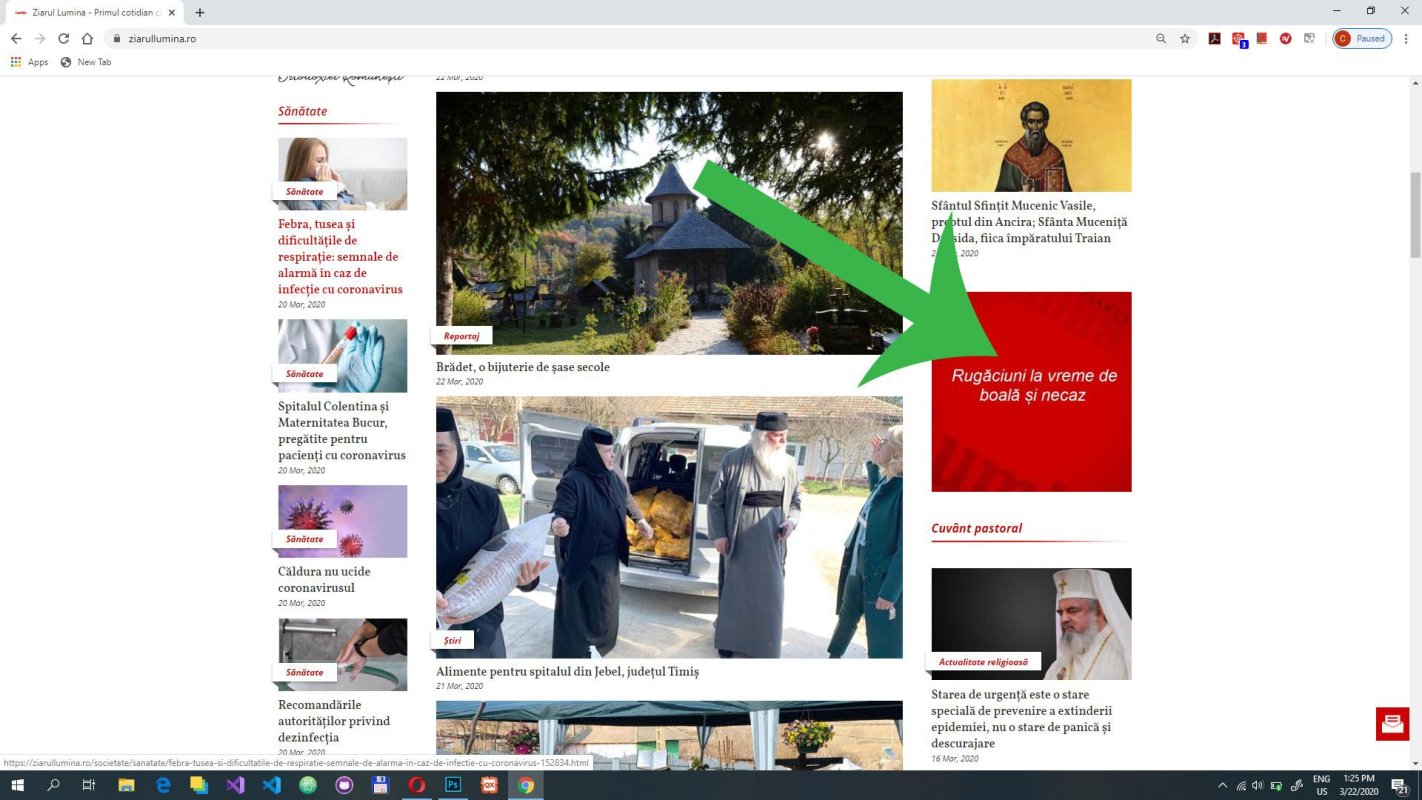This screenshot has width=1422, height=800.
Task: Open the Sănătate section heading link
Action: (302, 111)
